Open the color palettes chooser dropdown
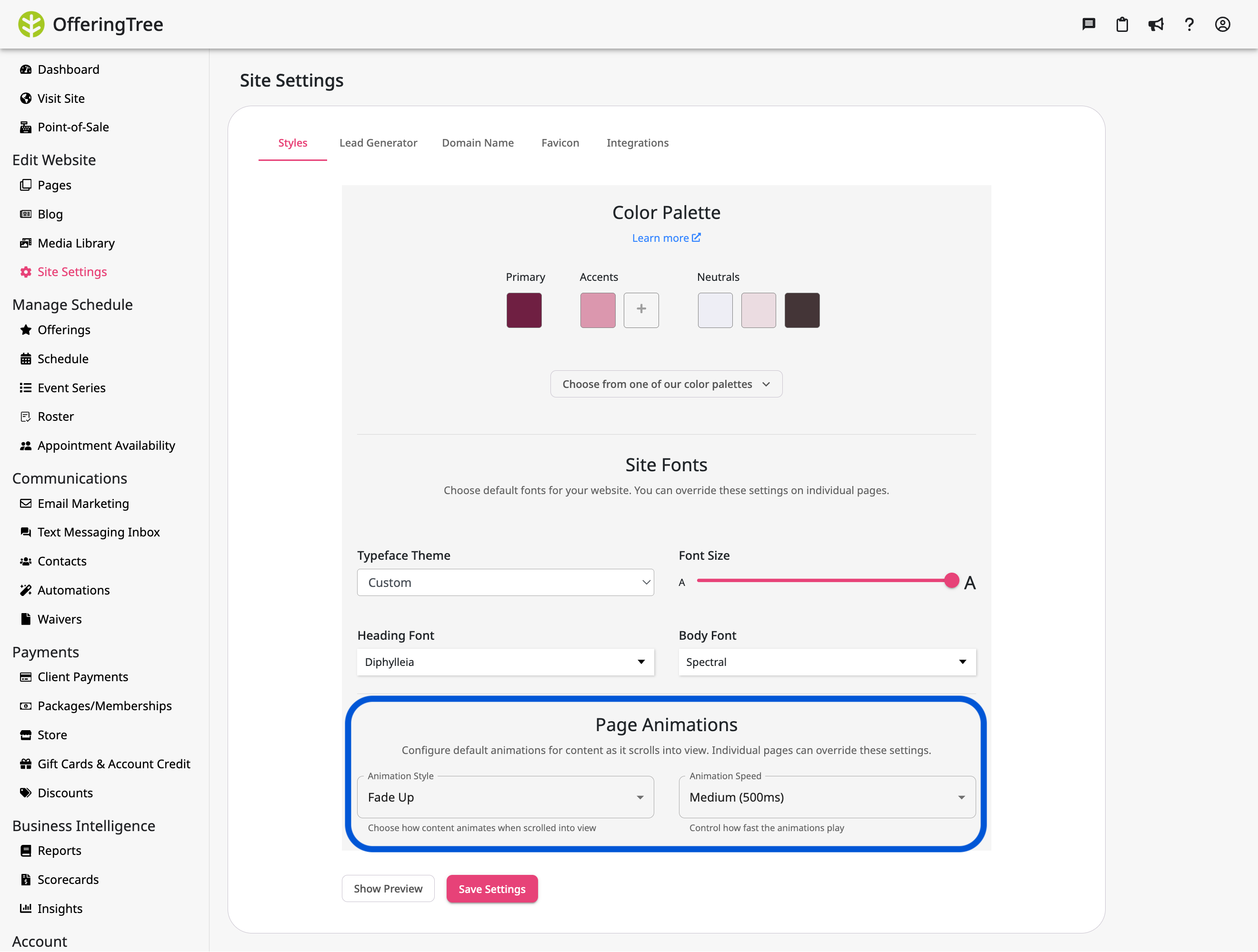1258x952 pixels. click(666, 384)
